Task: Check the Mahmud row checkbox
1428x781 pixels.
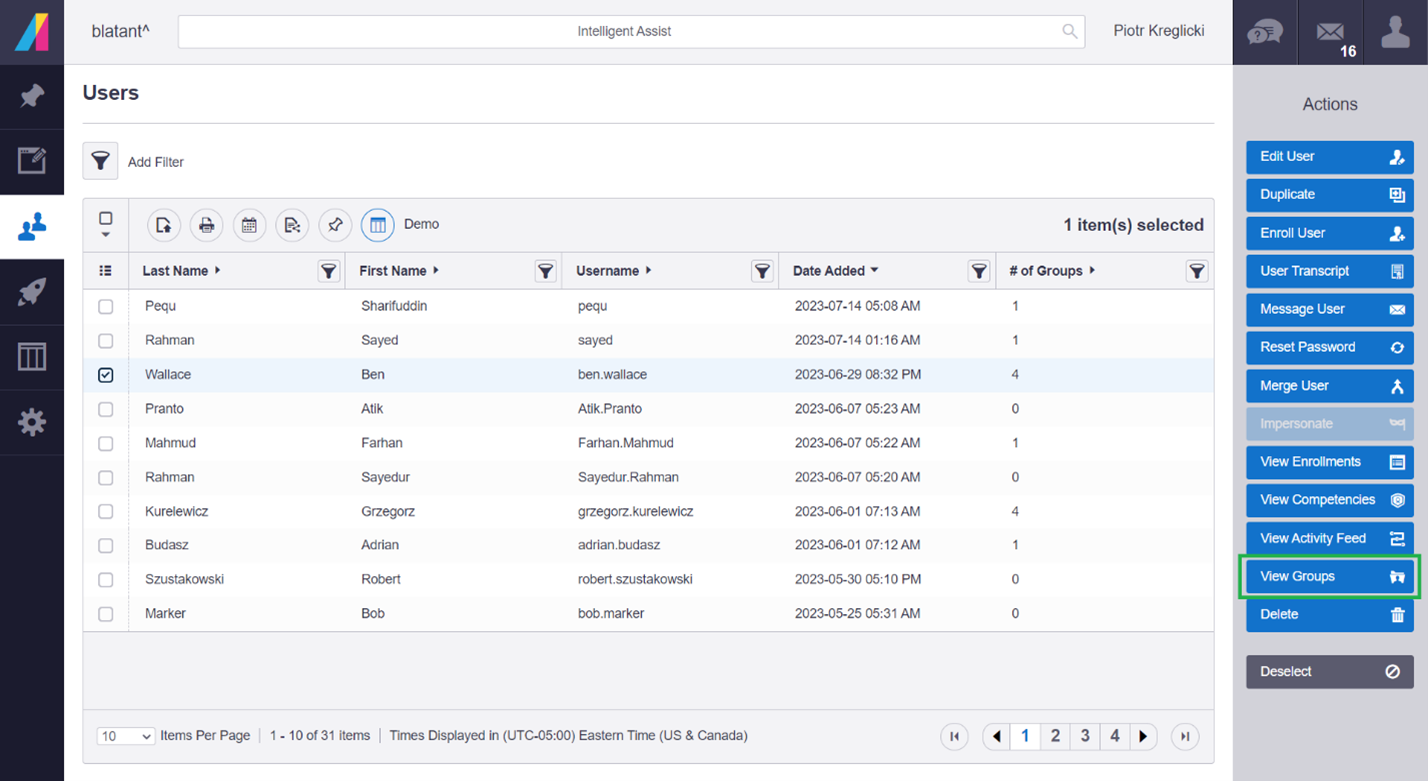Action: (x=106, y=443)
